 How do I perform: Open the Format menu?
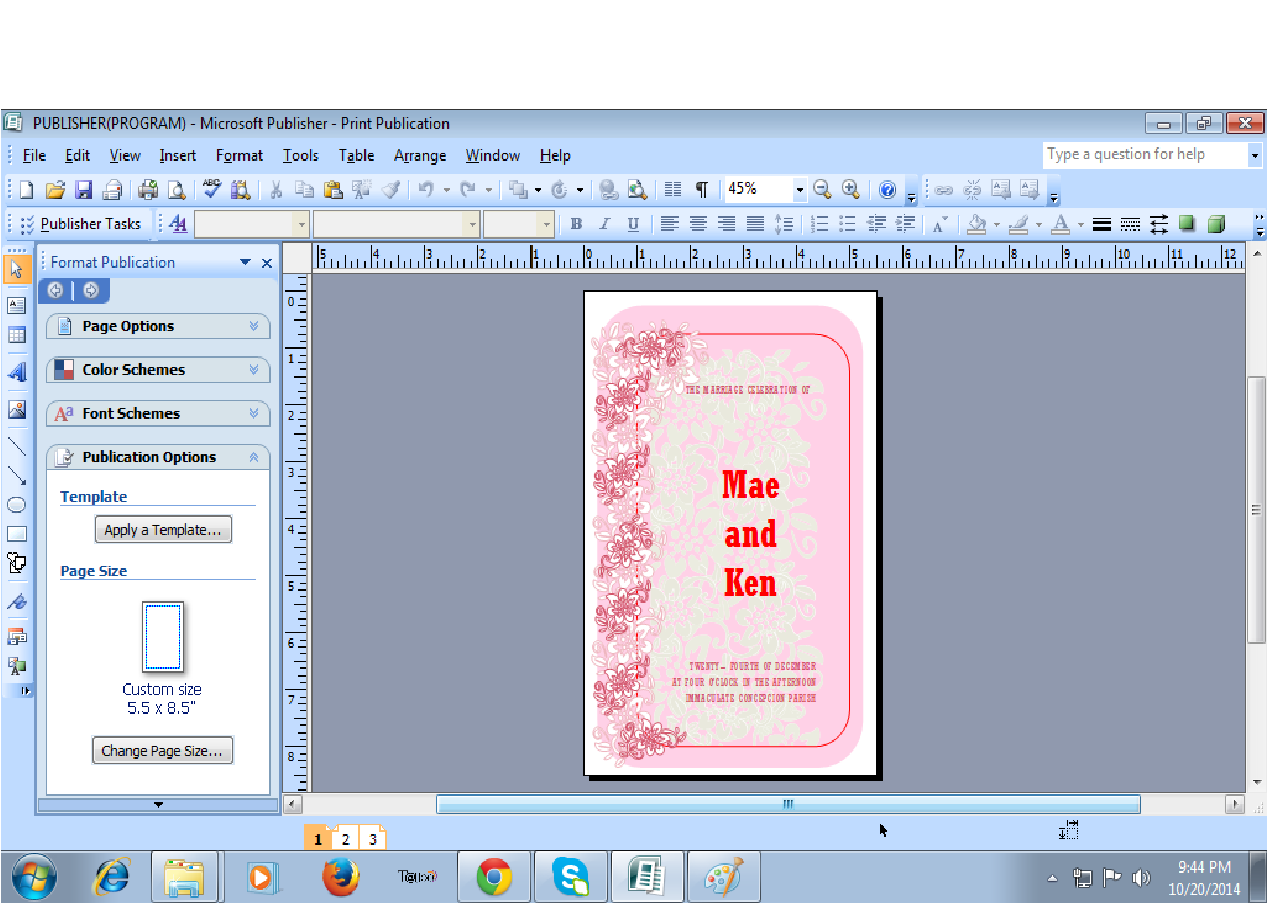(x=239, y=156)
